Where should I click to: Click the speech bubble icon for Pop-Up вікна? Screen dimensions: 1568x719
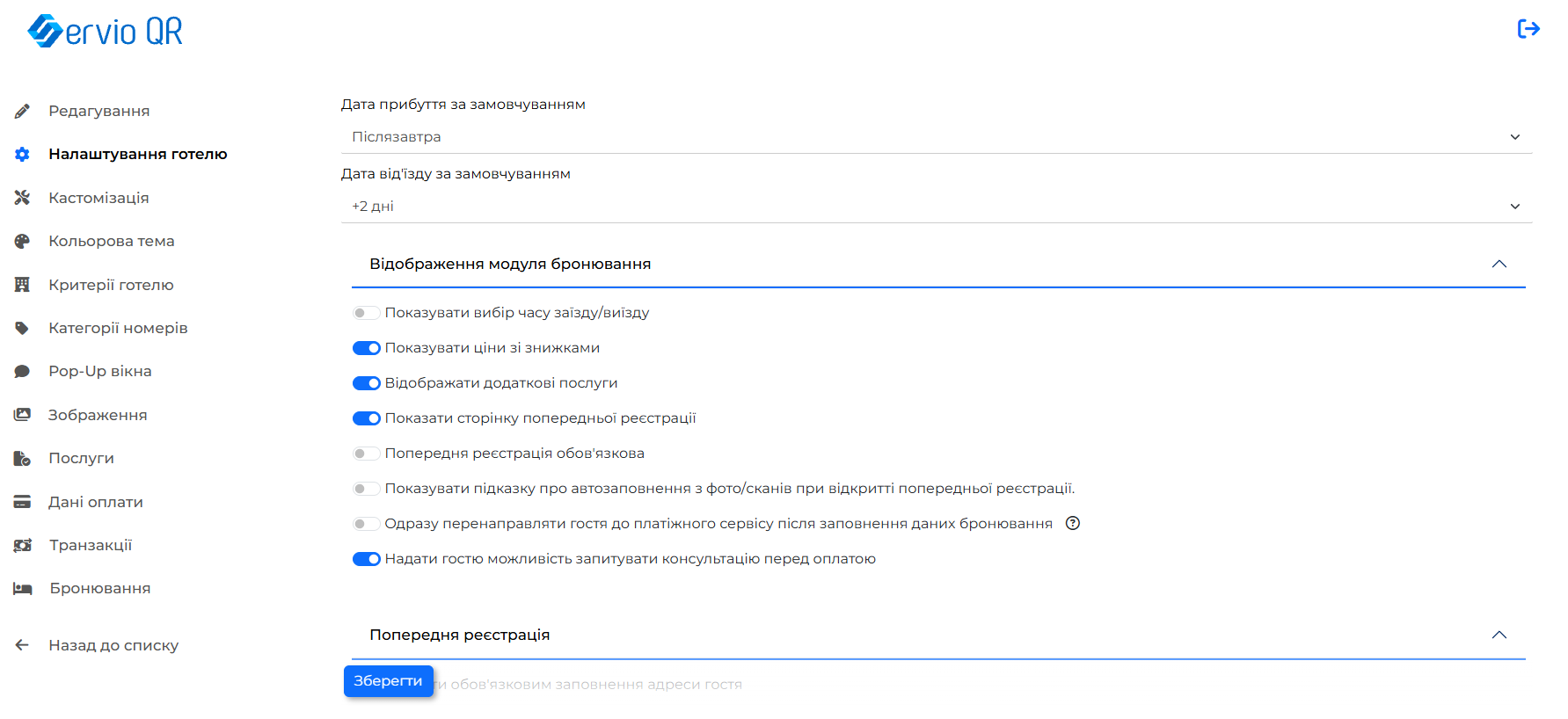point(22,371)
